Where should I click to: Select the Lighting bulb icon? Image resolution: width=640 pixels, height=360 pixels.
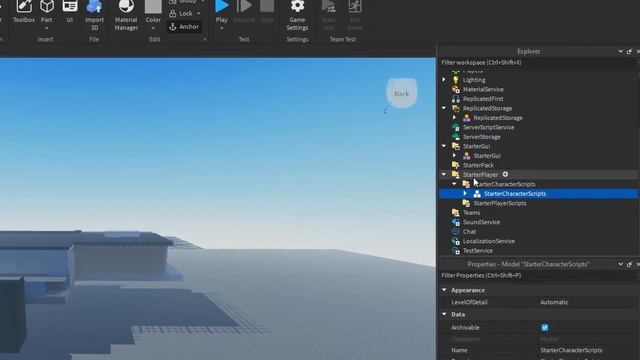(456, 80)
